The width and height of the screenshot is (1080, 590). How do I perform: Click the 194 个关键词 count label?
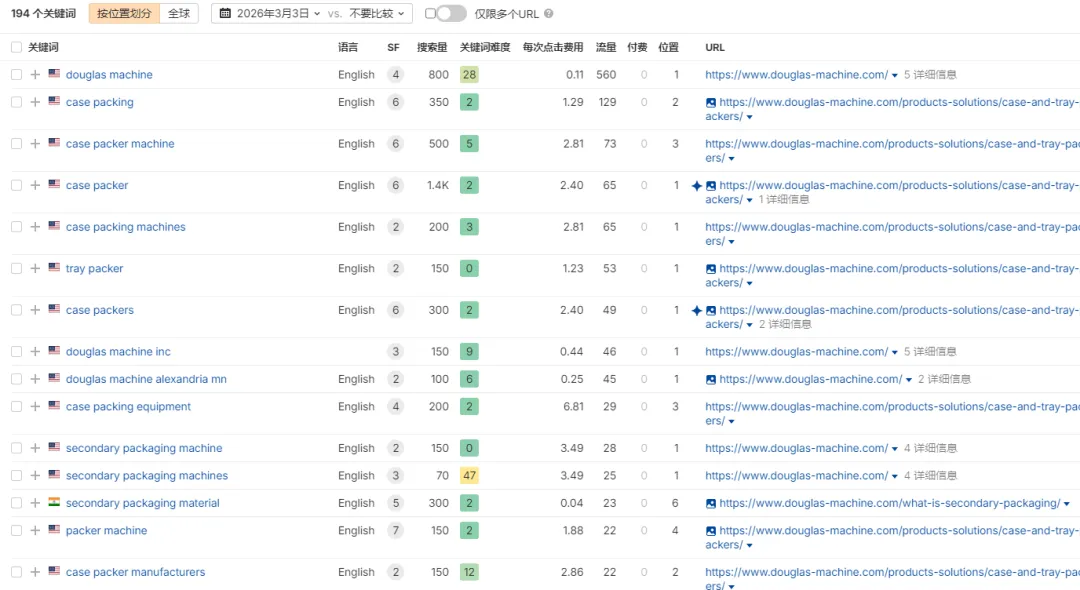click(43, 13)
